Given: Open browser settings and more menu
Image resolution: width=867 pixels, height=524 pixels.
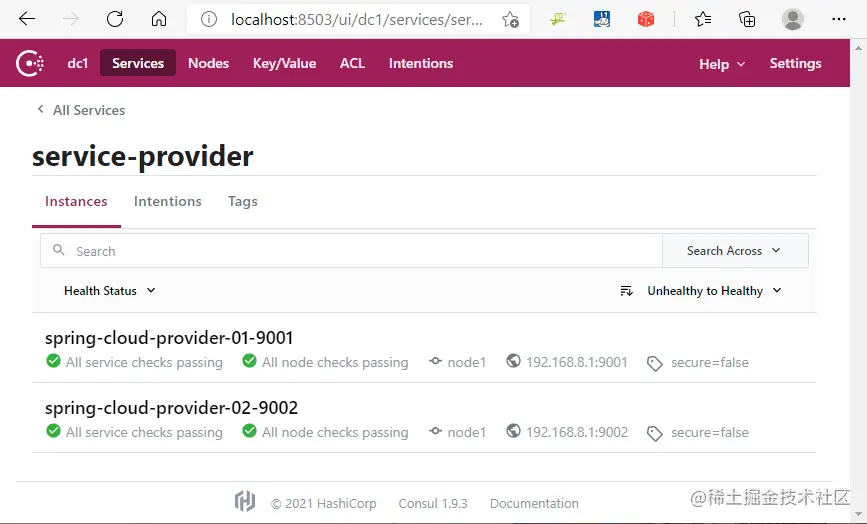Looking at the screenshot, I should pyautogui.click(x=839, y=19).
